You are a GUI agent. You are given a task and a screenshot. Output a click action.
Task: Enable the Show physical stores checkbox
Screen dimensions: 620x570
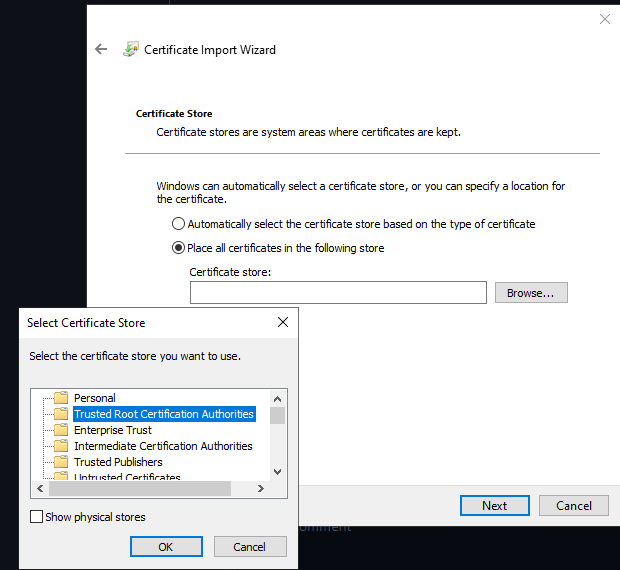37,517
